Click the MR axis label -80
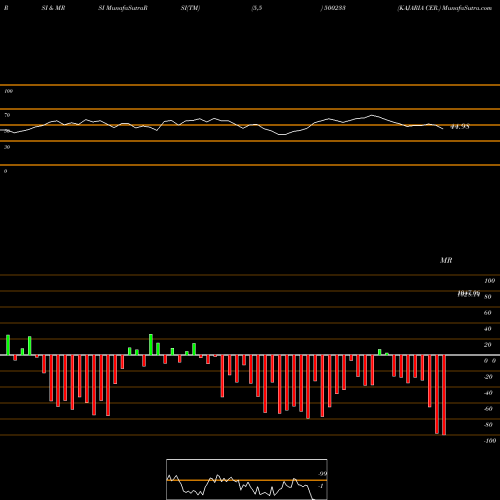500x500 pixels. [488, 425]
